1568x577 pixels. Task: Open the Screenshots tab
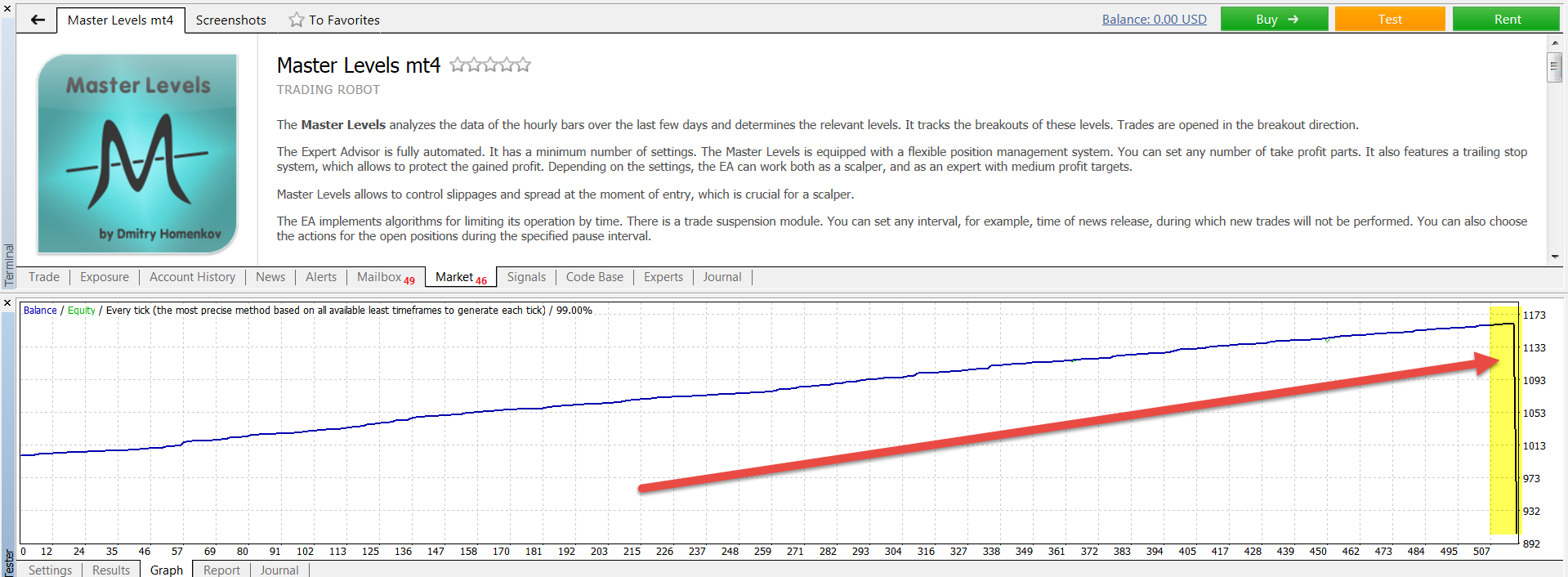coord(231,20)
